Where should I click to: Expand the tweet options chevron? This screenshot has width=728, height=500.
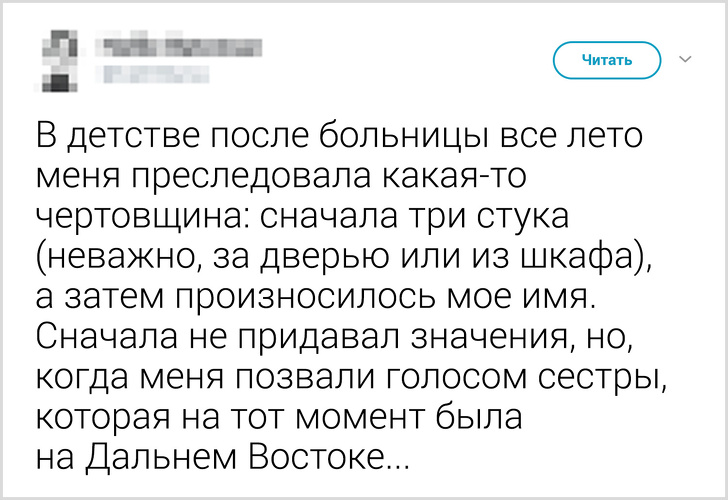point(685,60)
